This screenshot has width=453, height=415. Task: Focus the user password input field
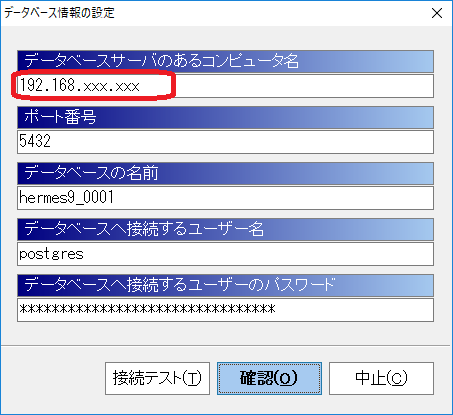[225, 310]
